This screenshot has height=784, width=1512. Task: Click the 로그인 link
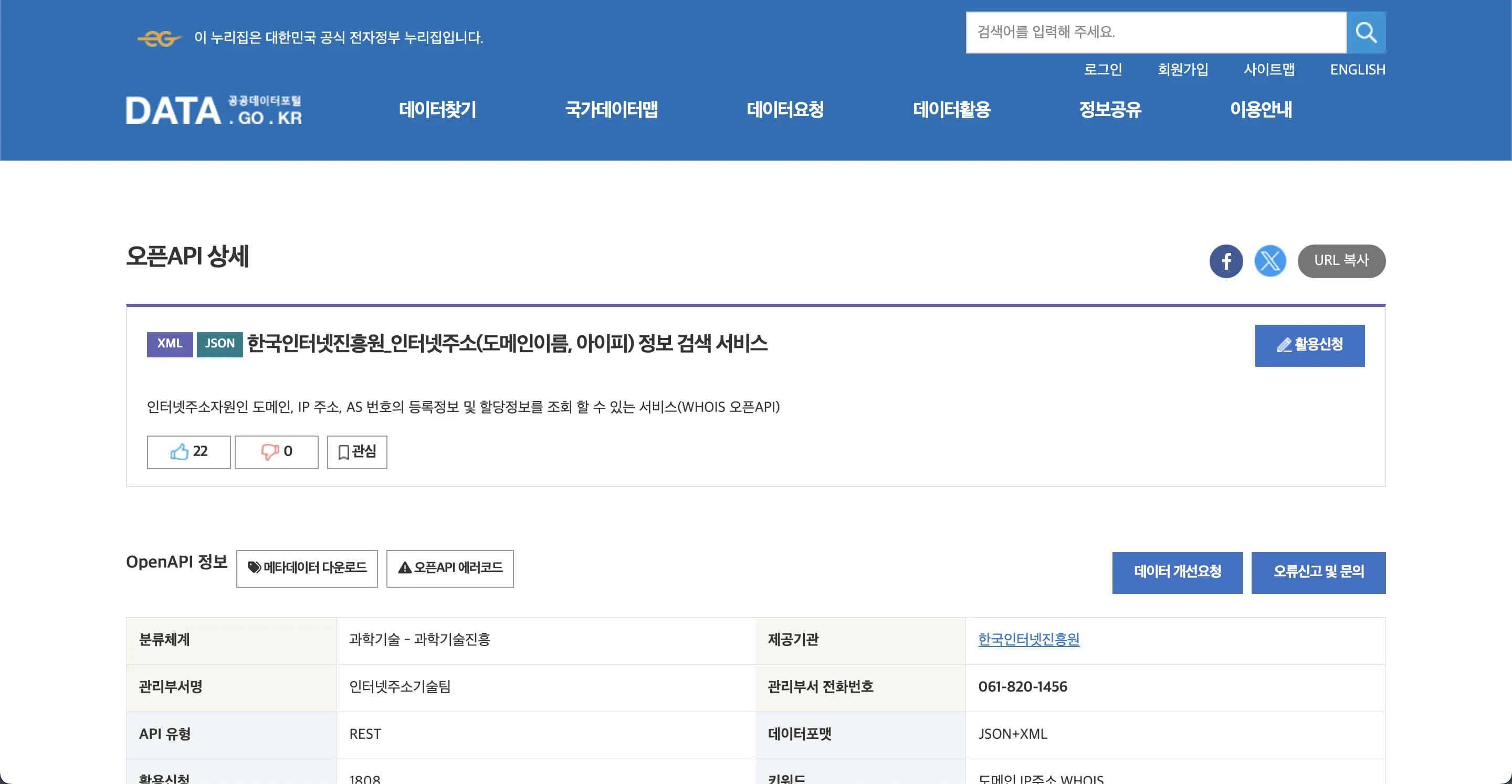click(x=1102, y=70)
